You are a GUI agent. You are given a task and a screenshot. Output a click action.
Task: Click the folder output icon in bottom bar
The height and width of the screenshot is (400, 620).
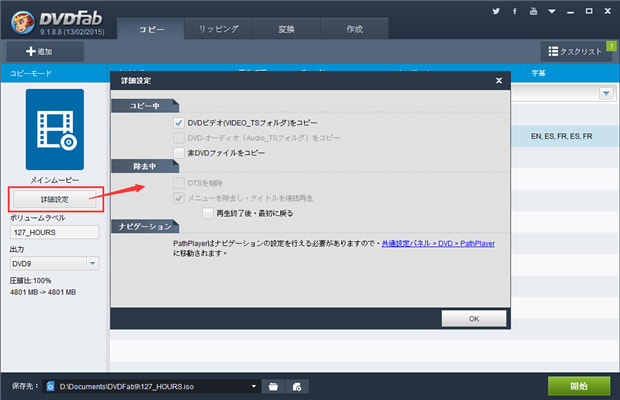(x=273, y=387)
